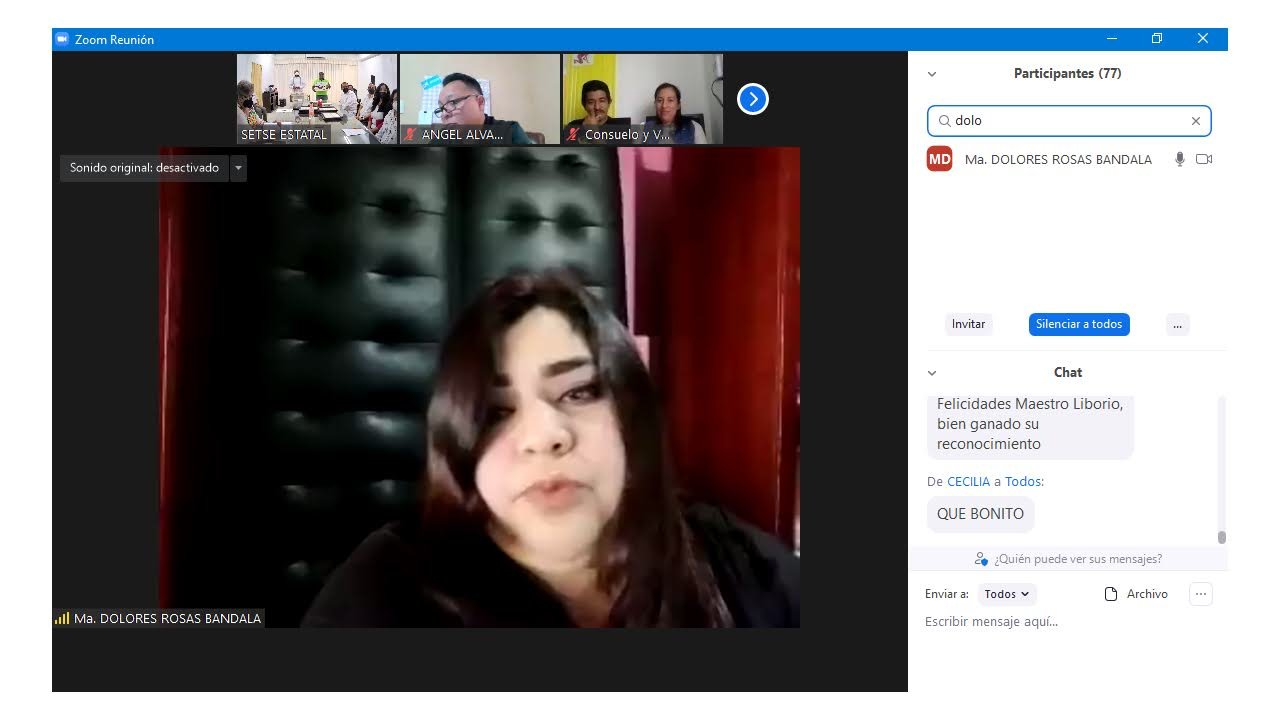Open more chat options menu

click(1201, 594)
